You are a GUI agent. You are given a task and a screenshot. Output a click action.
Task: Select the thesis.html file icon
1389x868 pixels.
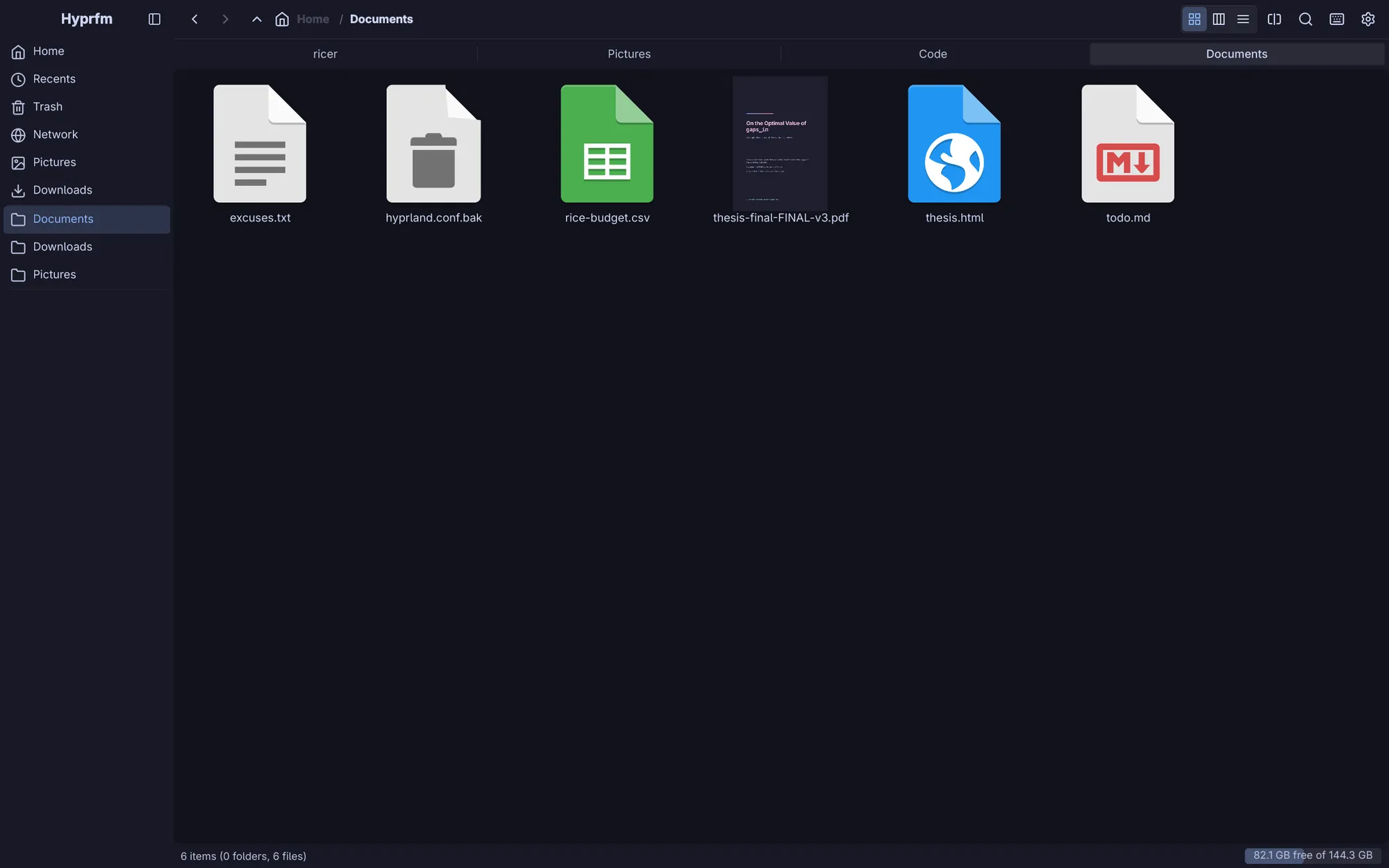(x=954, y=144)
